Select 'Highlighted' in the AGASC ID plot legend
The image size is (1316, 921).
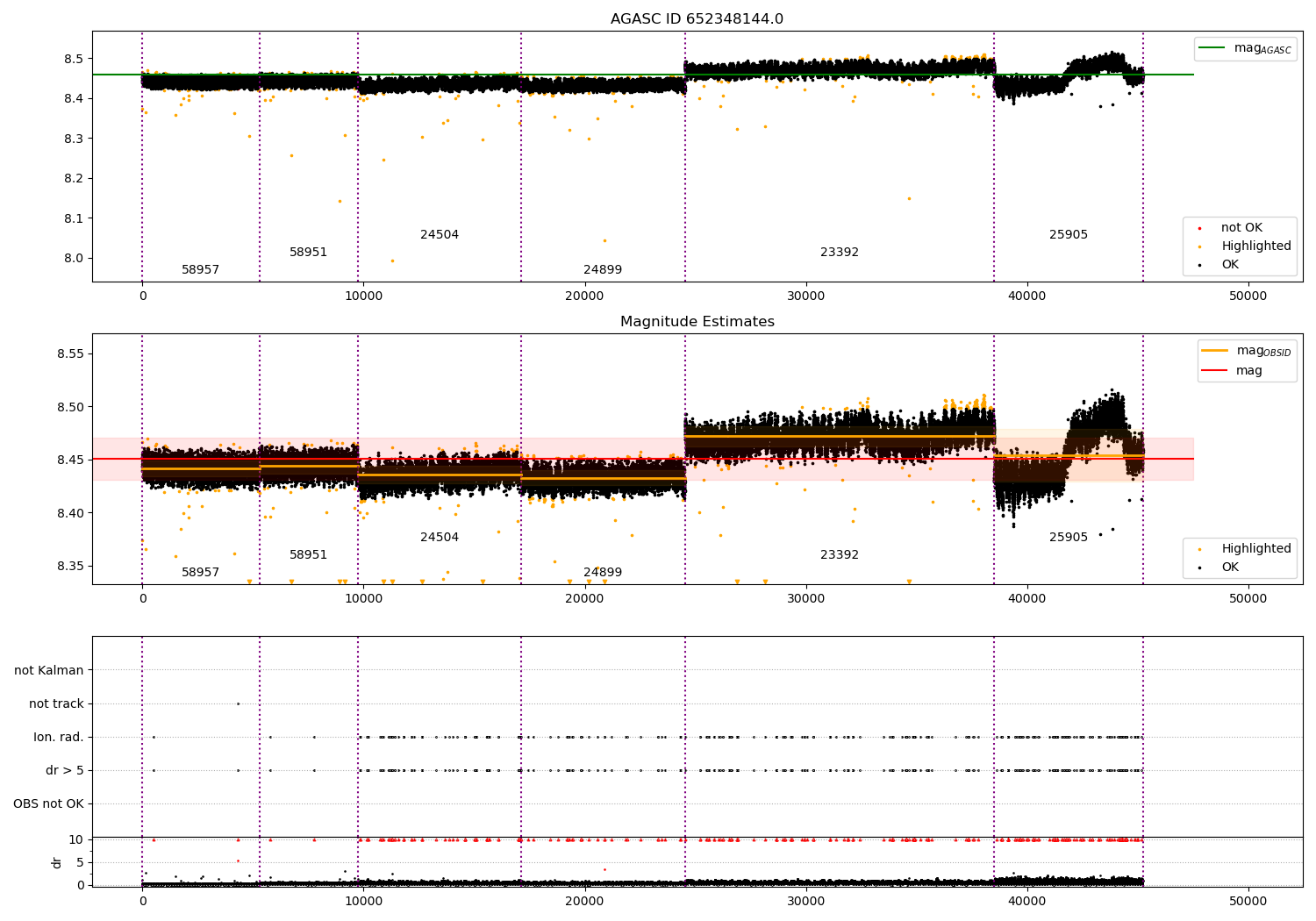click(1255, 246)
